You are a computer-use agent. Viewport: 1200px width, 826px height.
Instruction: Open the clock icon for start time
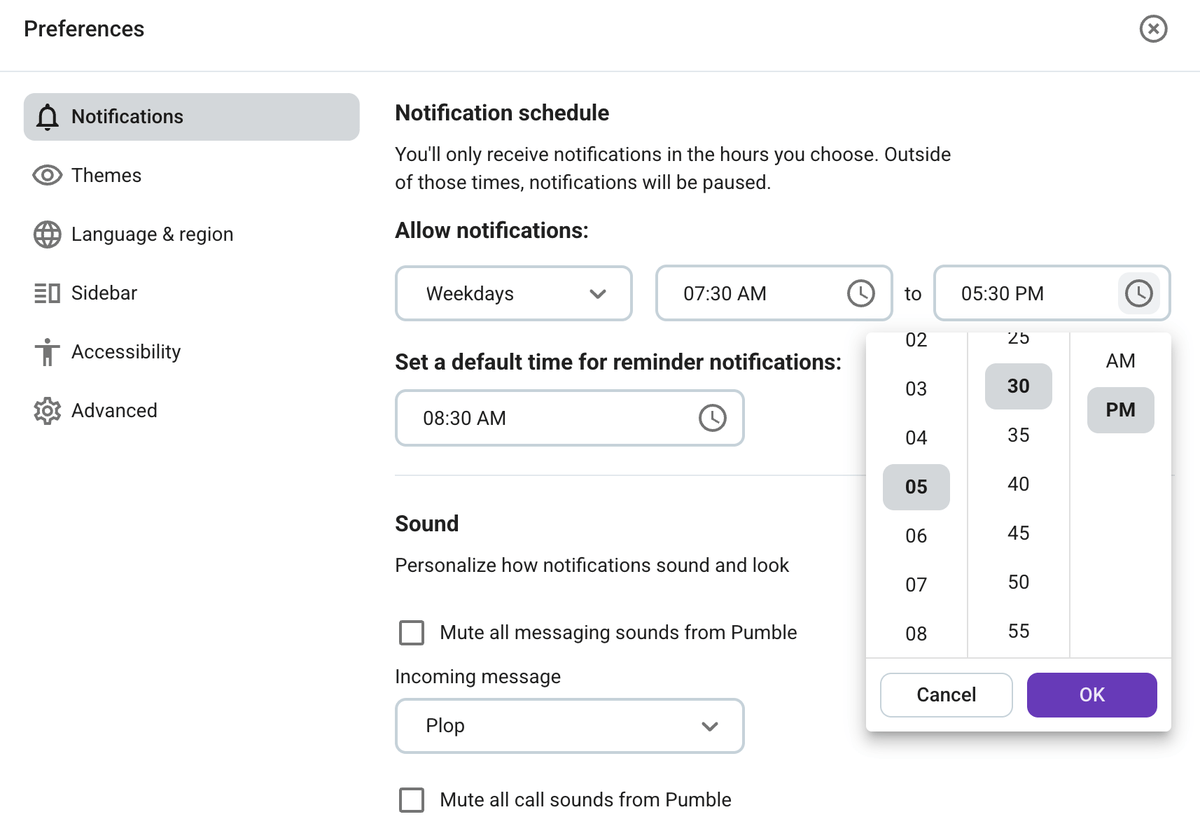(860, 293)
